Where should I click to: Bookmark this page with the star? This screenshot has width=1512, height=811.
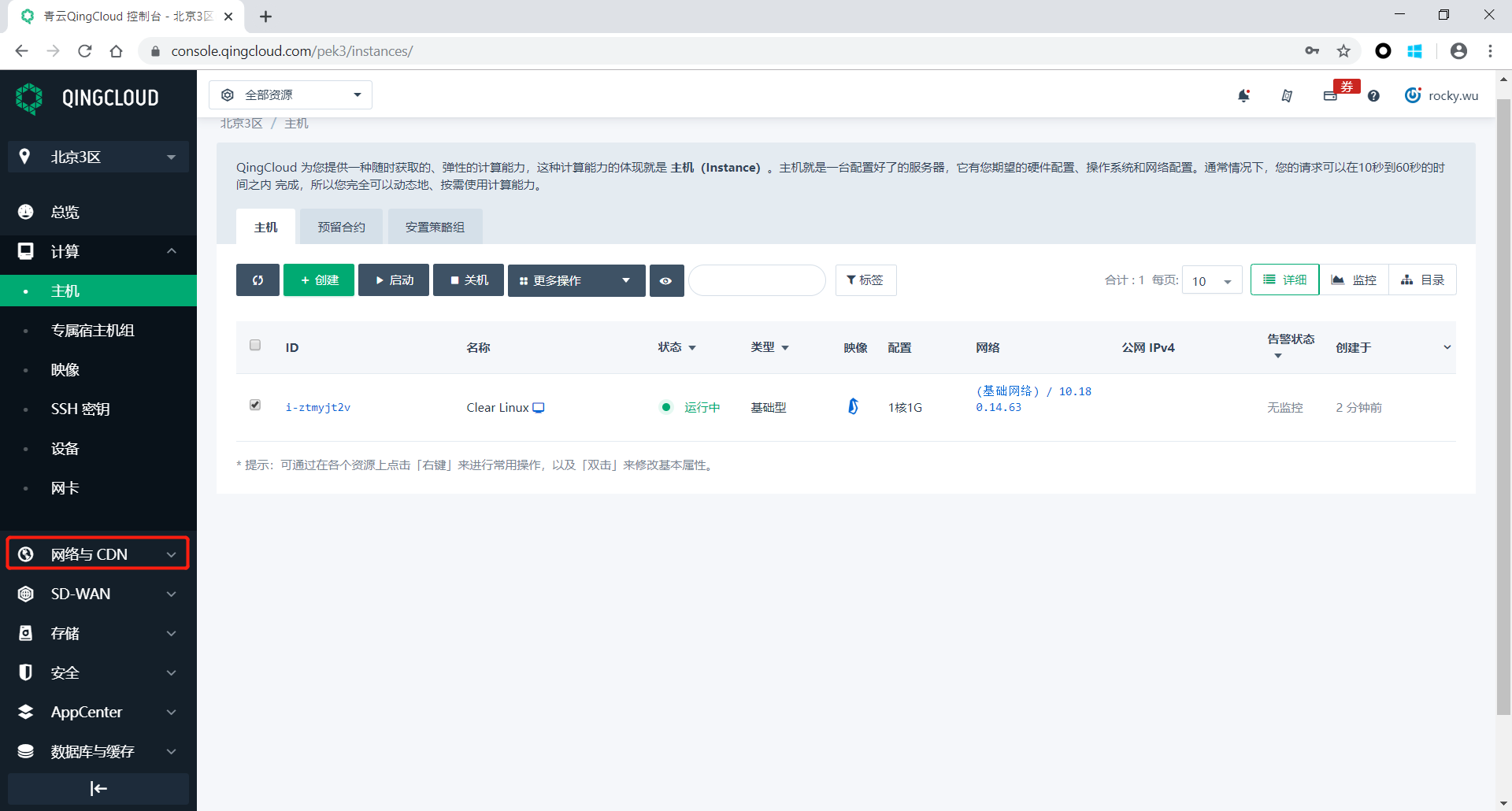coord(1343,51)
